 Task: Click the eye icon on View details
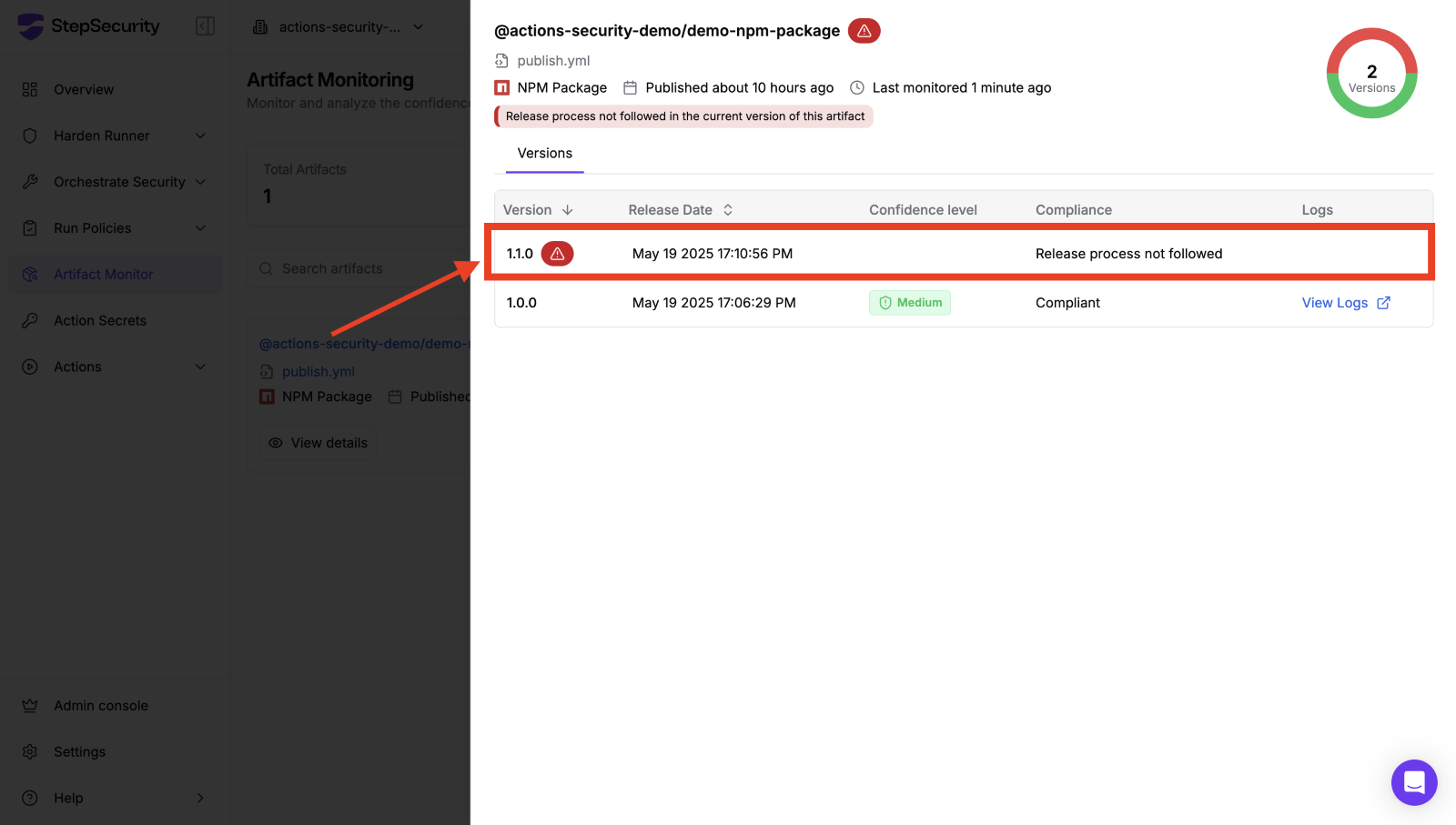(276, 443)
